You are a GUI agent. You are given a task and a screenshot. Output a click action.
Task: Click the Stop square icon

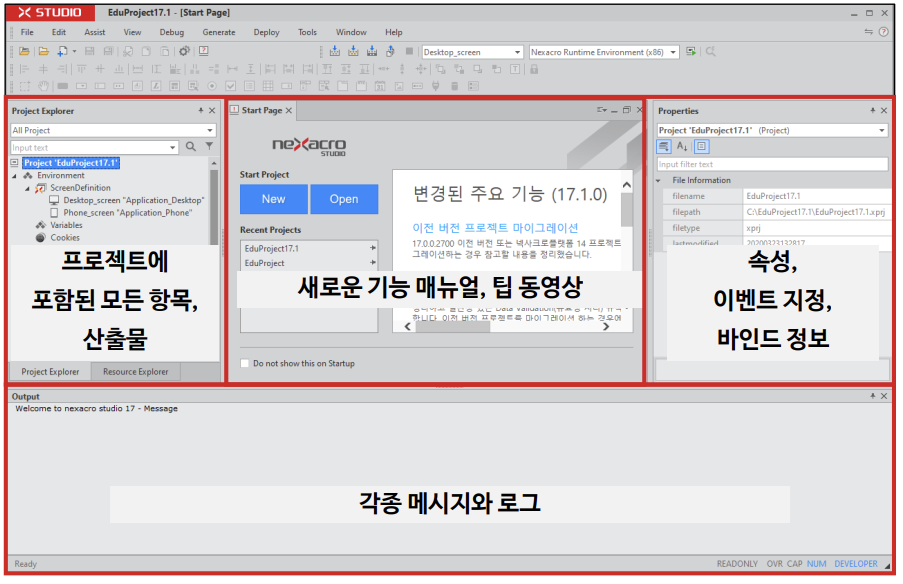point(409,51)
